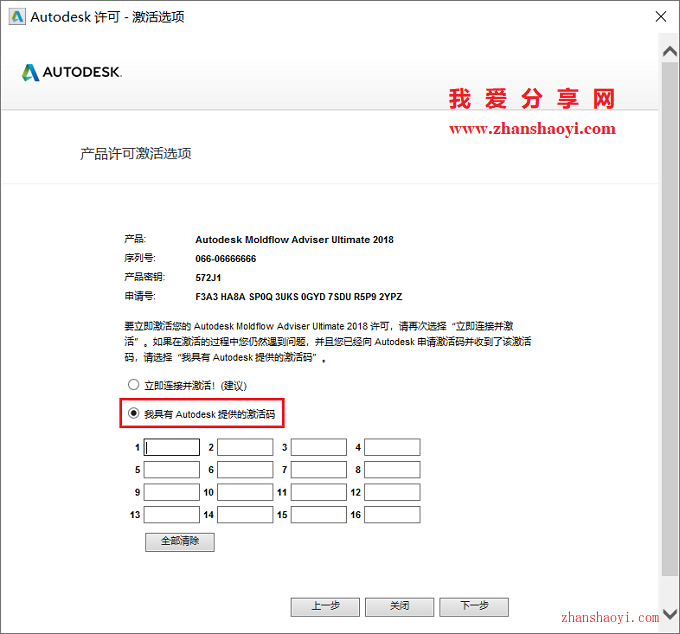Click the 关闭 button

pos(399,607)
